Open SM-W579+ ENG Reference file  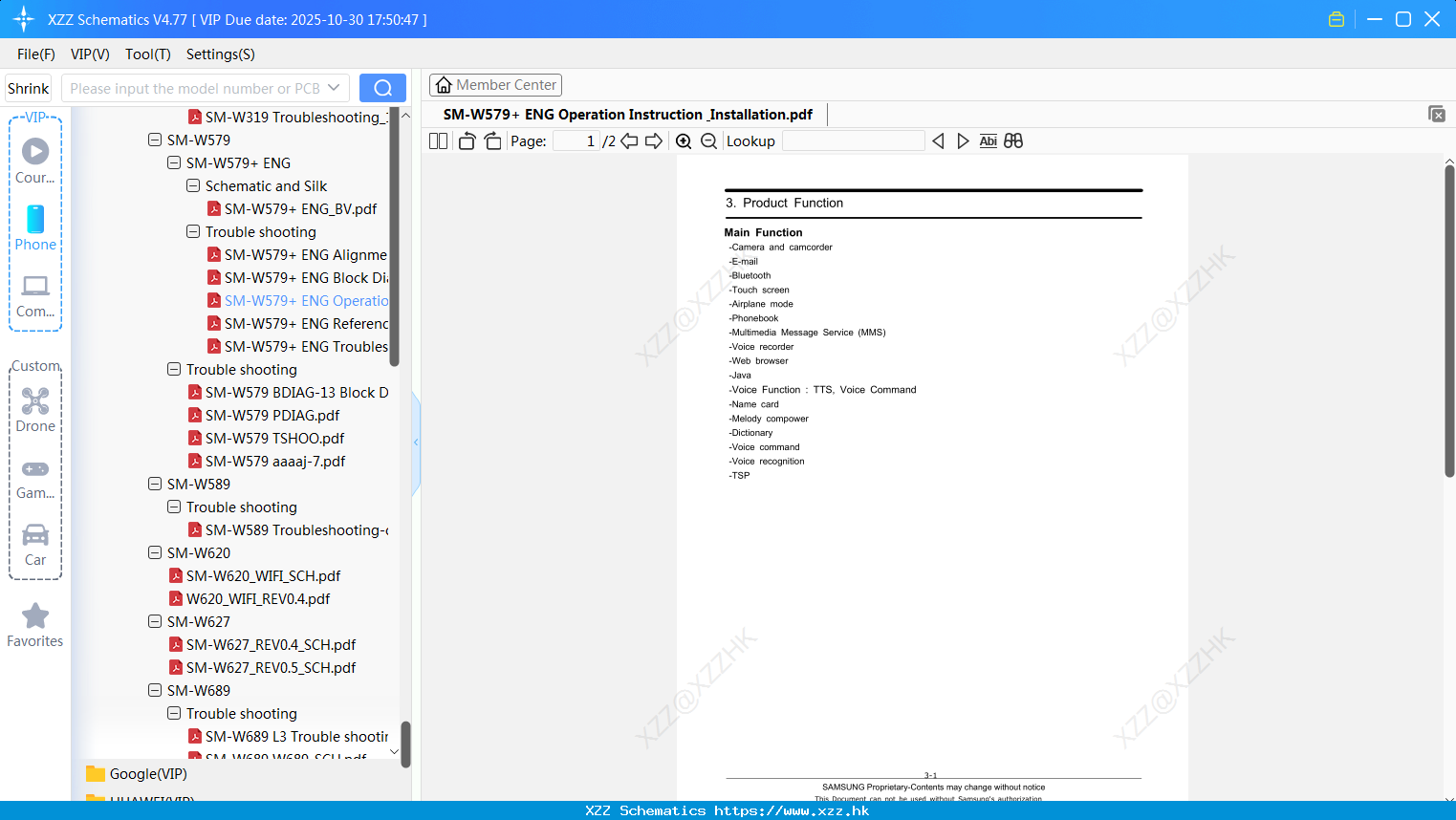click(298, 323)
